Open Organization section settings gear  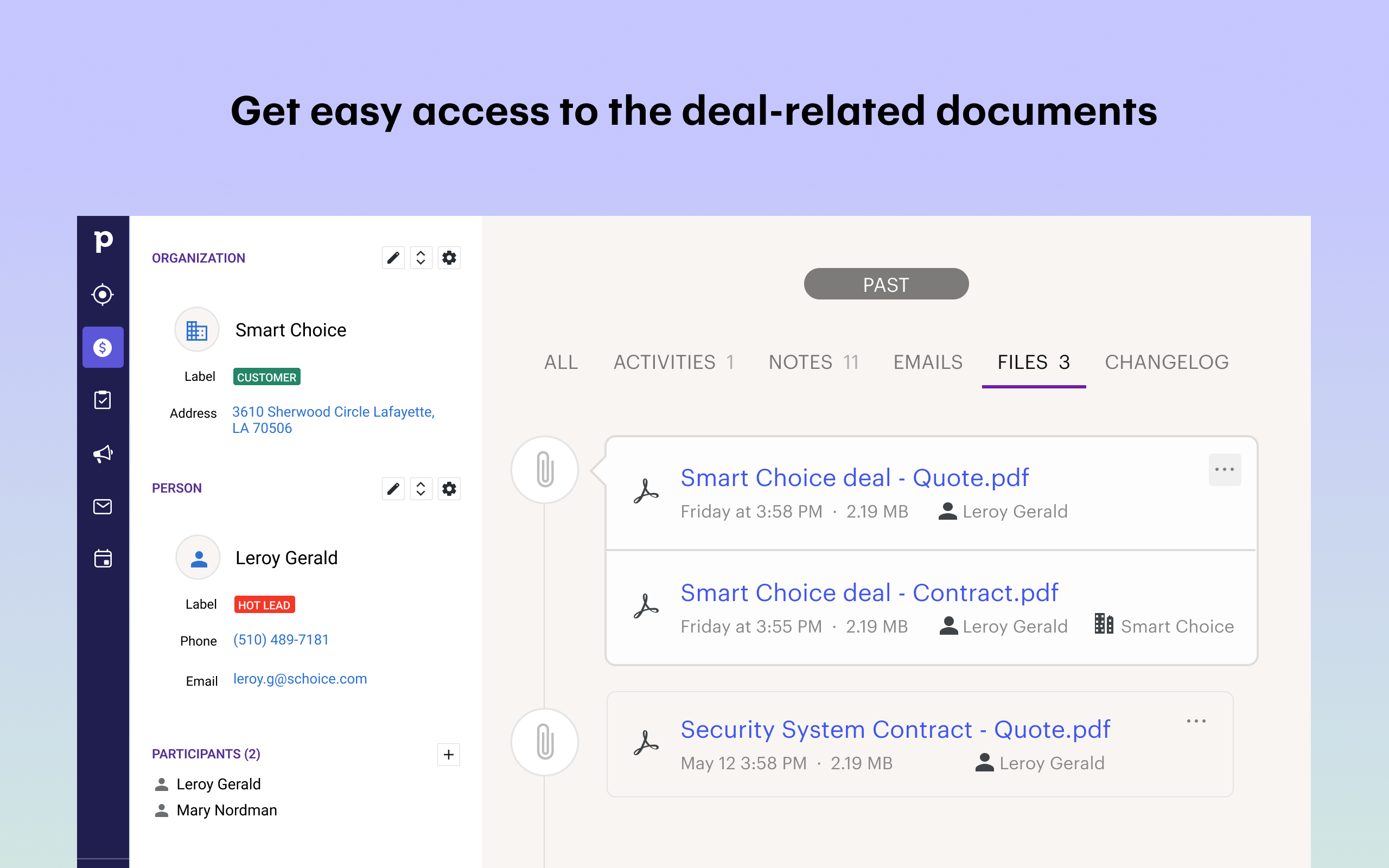(x=449, y=258)
